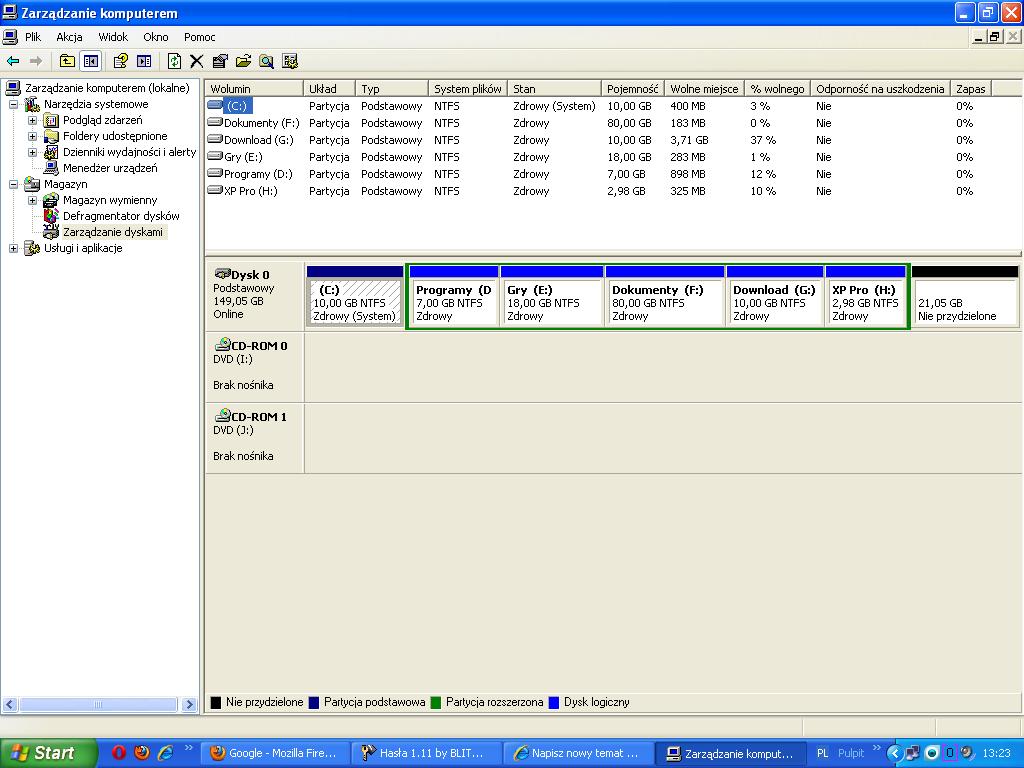1024x768 pixels.
Task: Expand the Podgląd zdarzeń node
Action: pyautogui.click(x=32, y=120)
